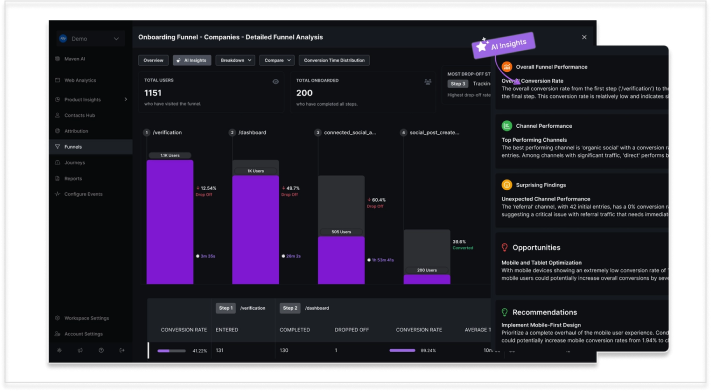This screenshot has height=391, width=711.
Task: Click the social_post_create... step label
Action: pyautogui.click(x=434, y=132)
